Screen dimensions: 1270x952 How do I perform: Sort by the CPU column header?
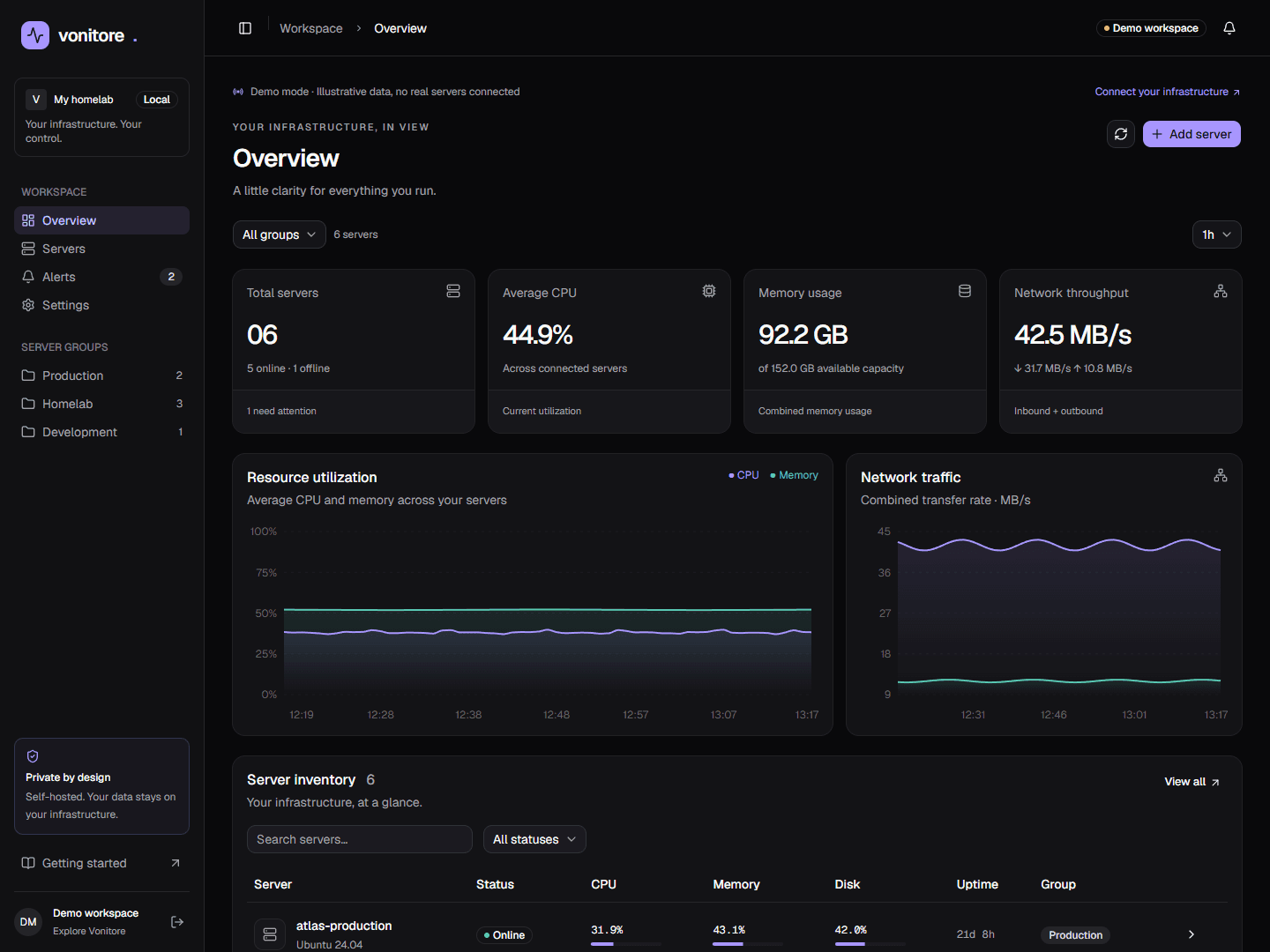click(603, 884)
